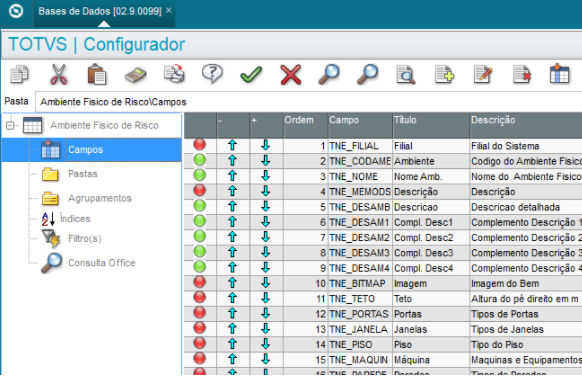
Task: Click the red status dot for TNE_MEMODS
Action: coord(200,190)
